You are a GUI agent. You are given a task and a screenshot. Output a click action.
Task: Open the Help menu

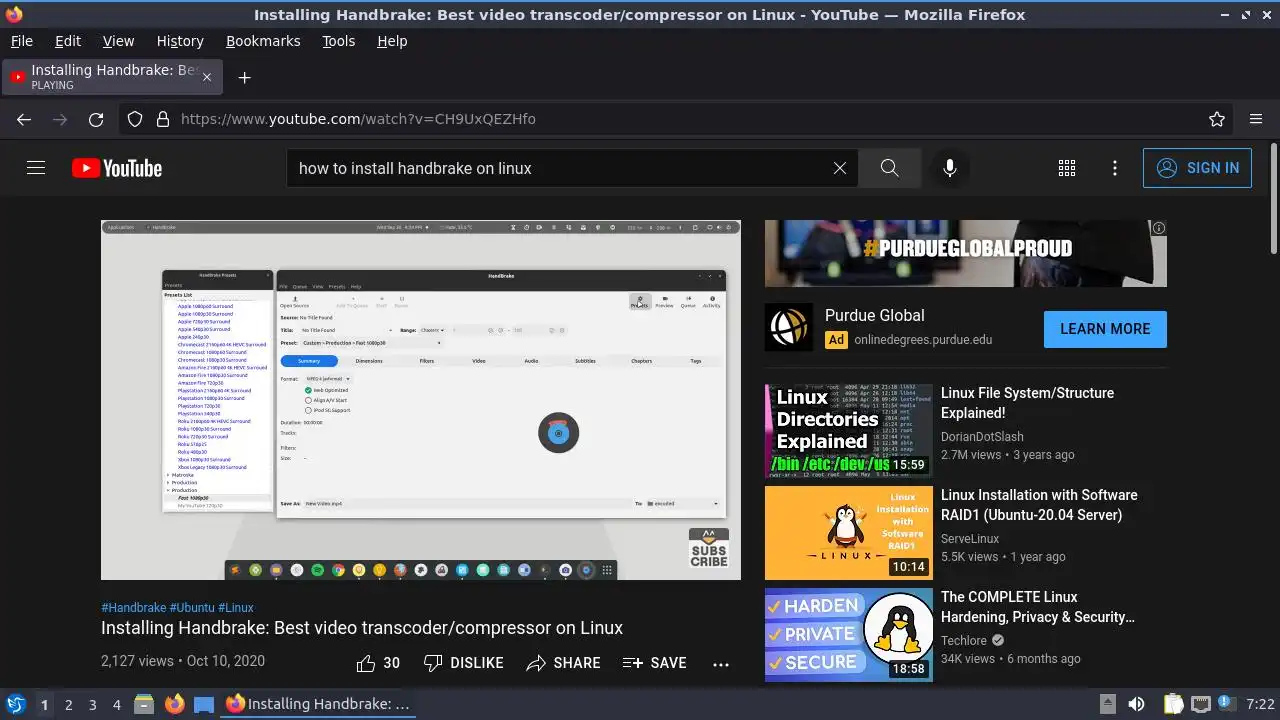[392, 41]
